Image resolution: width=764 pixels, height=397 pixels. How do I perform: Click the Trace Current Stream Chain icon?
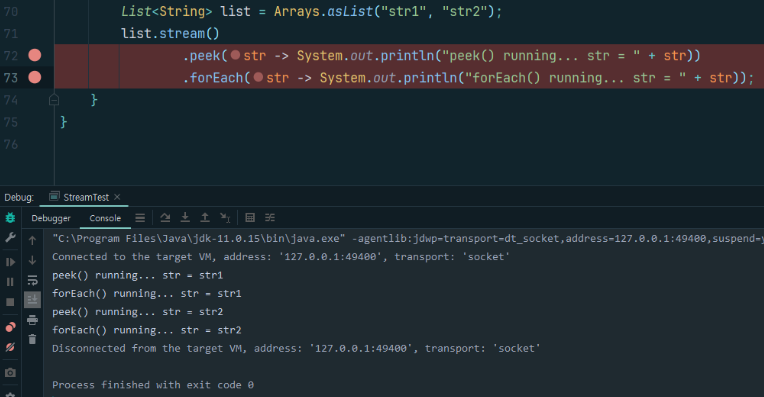(x=270, y=218)
